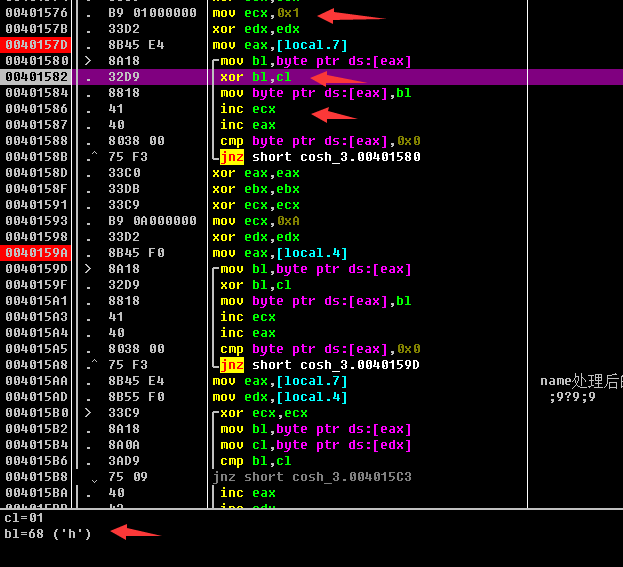Click the jump target marker at 0040159D
Image resolution: width=623 pixels, height=567 pixels.
pos(88,269)
